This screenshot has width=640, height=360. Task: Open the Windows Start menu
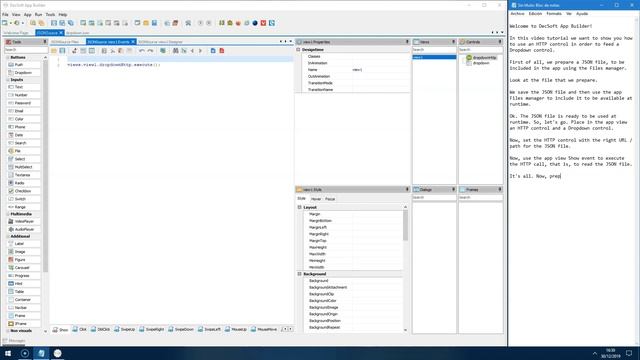[x=8, y=353]
